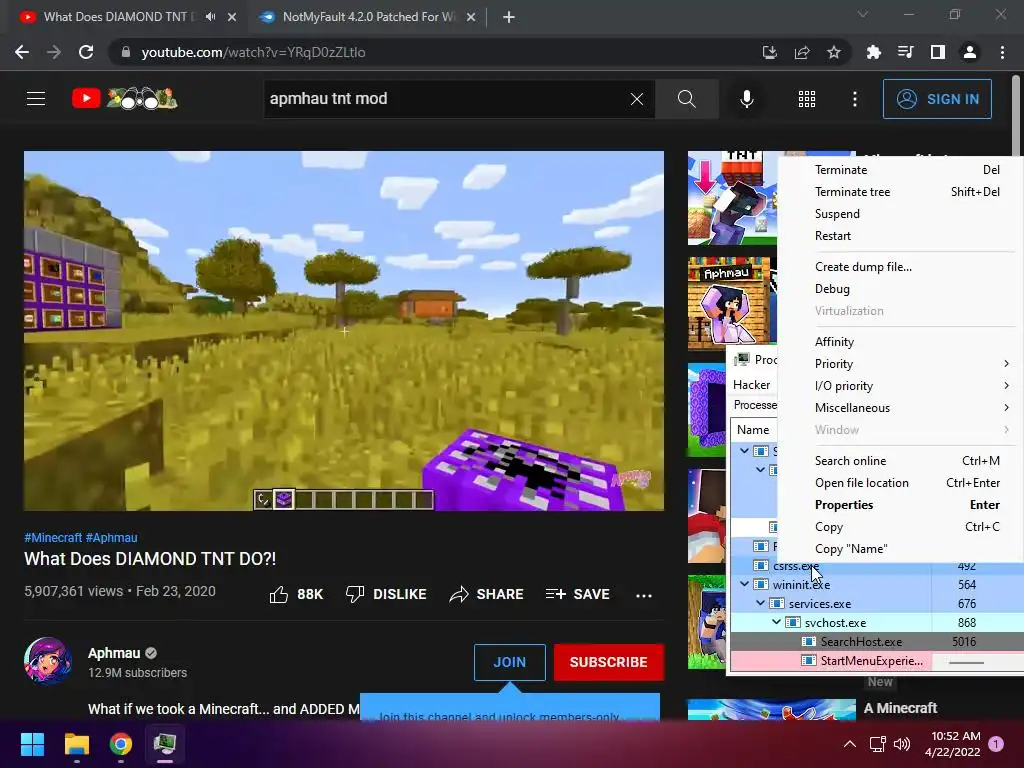Viewport: 1024px width, 768px height.
Task: Click Chrome icon in taskbar
Action: [x=121, y=744]
